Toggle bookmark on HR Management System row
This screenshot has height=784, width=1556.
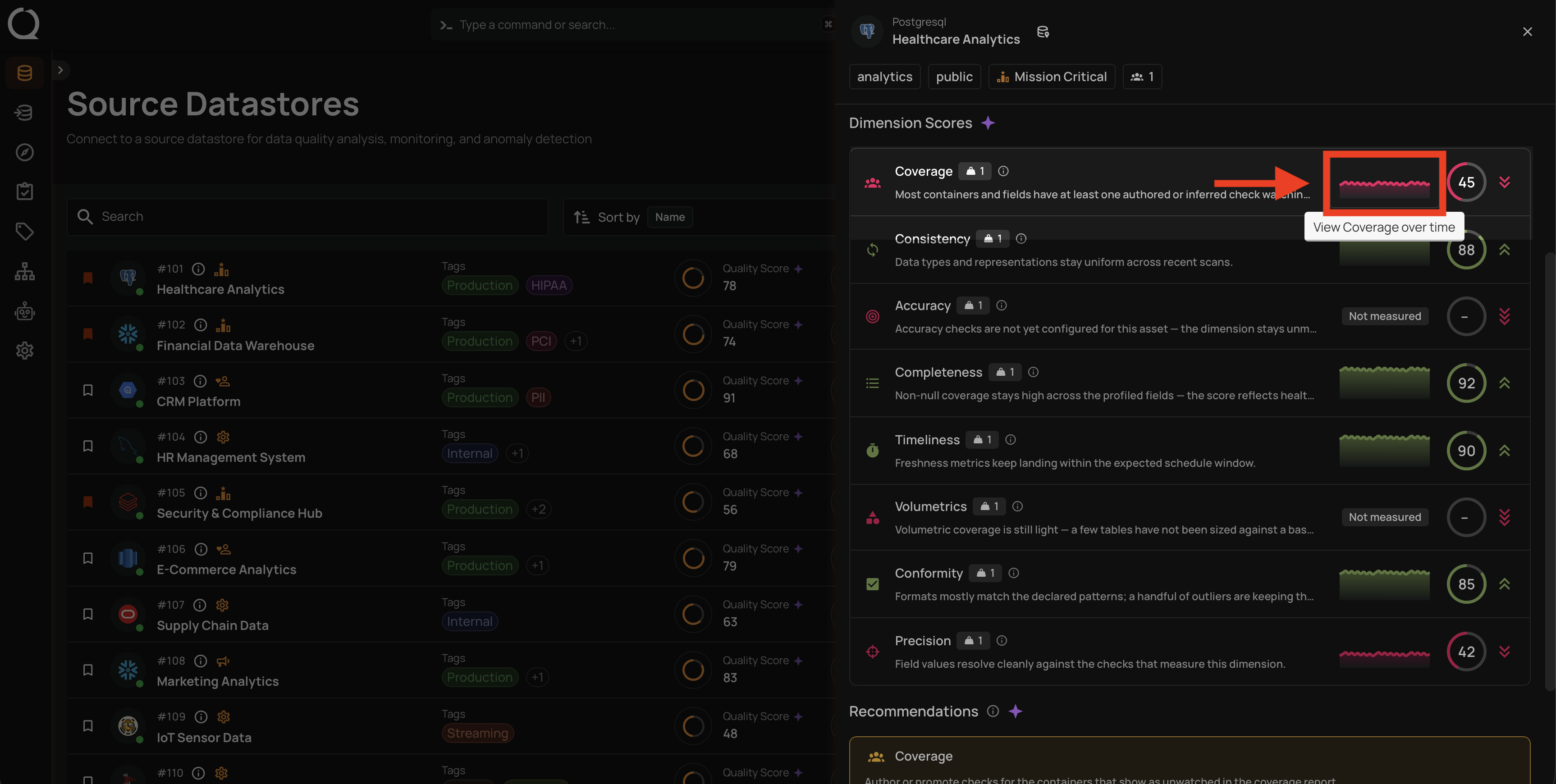pos(87,446)
